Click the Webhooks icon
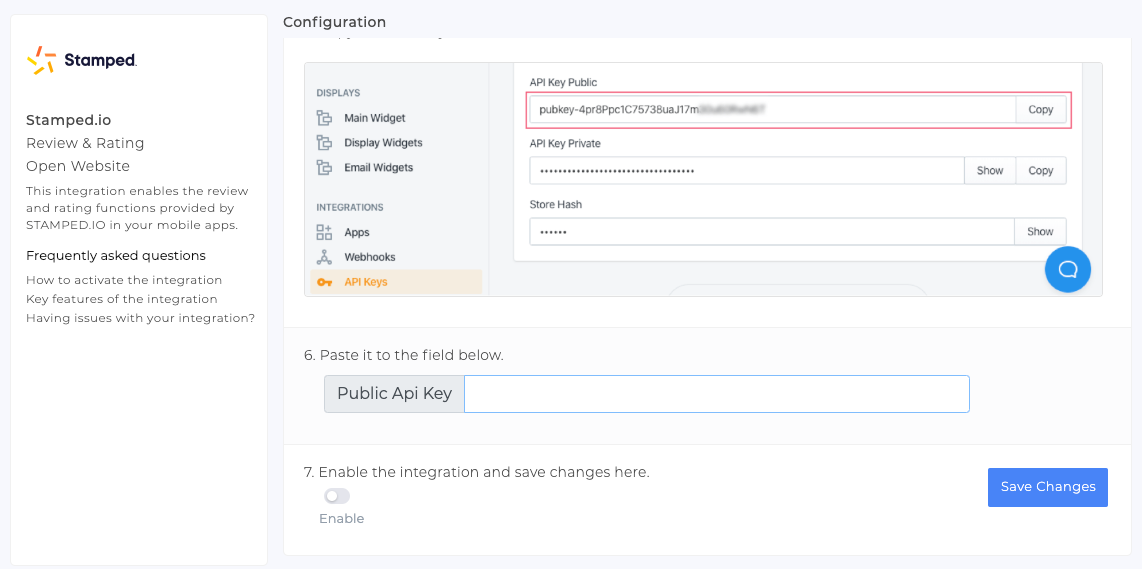 click(324, 257)
